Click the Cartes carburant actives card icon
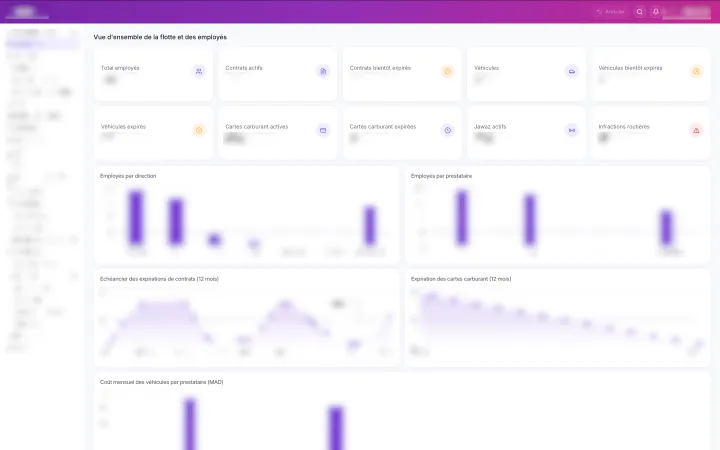Viewport: 720px width, 450px height. click(323, 130)
